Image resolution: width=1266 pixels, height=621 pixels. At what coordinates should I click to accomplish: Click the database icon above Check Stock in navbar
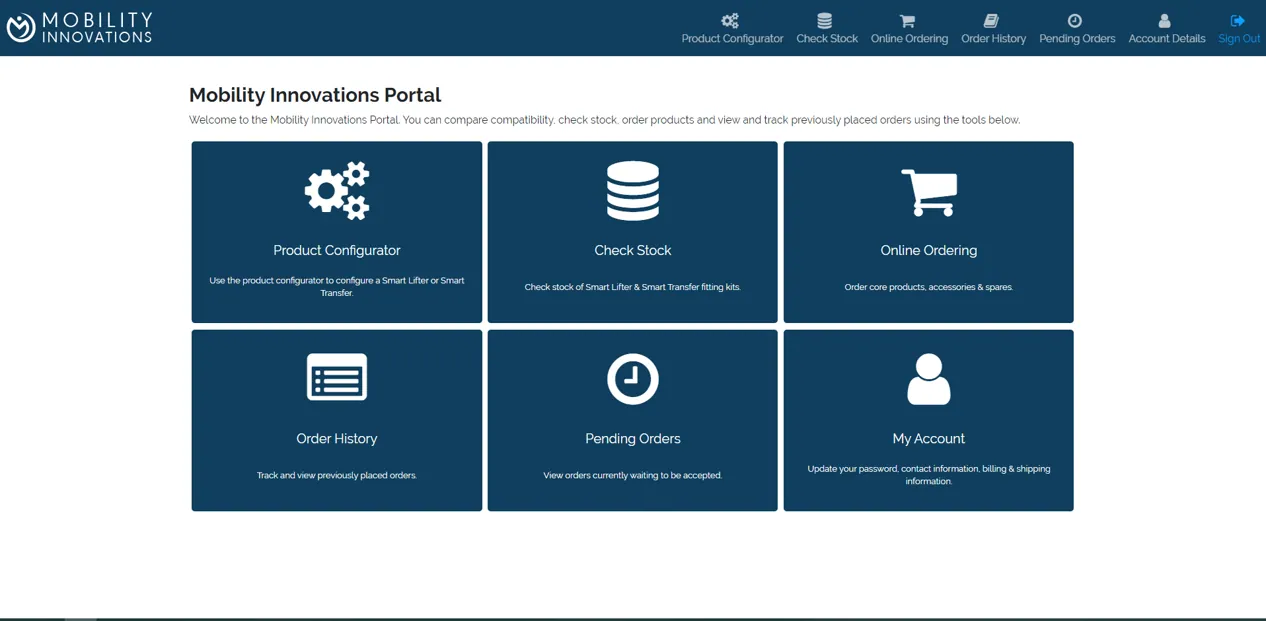(825, 21)
